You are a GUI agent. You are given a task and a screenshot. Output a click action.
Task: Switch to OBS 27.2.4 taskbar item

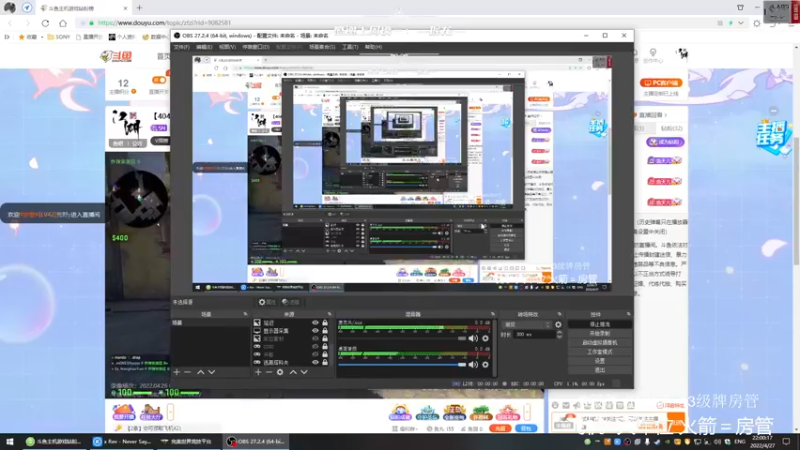tap(255, 441)
